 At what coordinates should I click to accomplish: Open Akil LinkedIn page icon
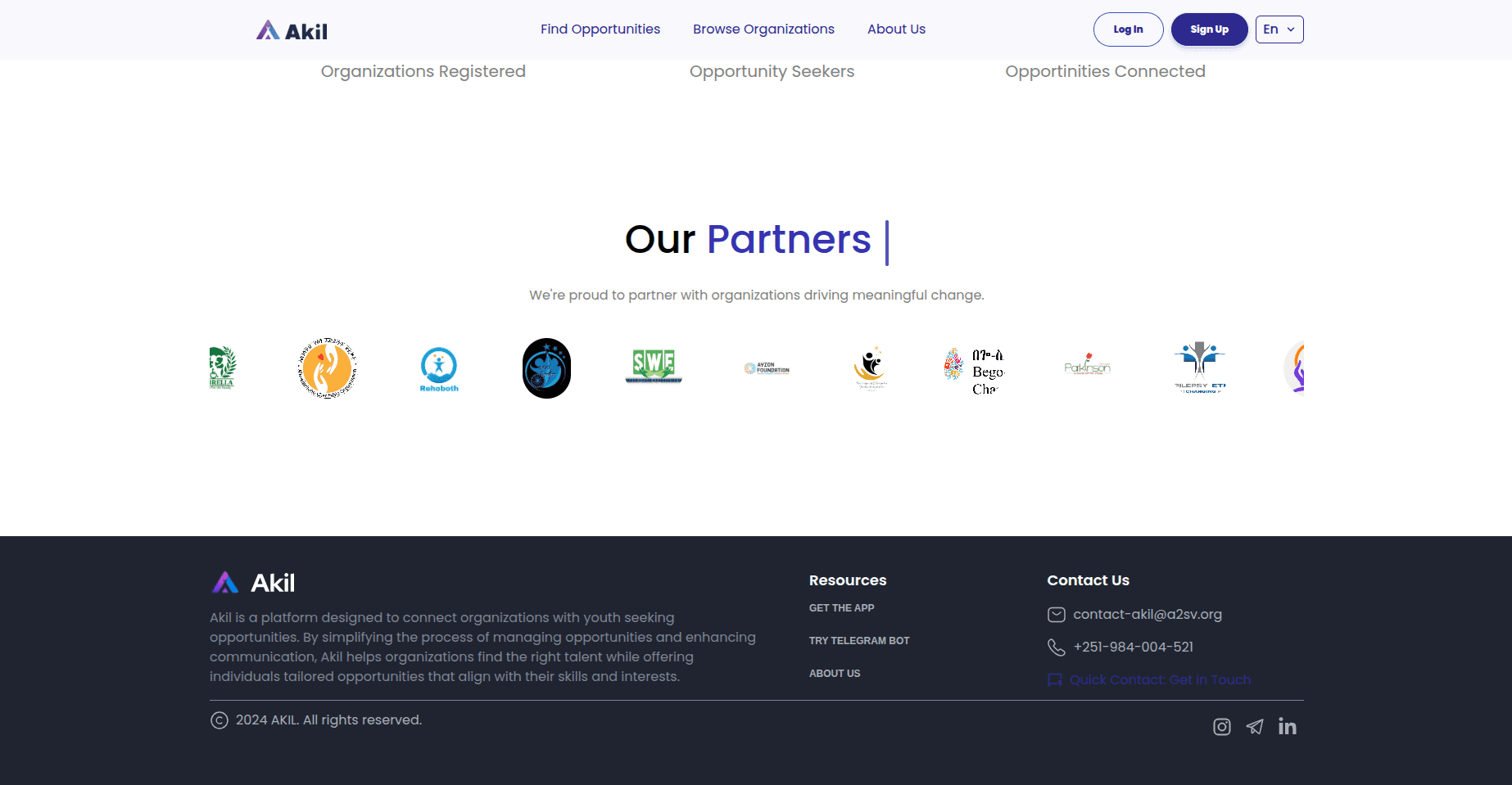1288,727
